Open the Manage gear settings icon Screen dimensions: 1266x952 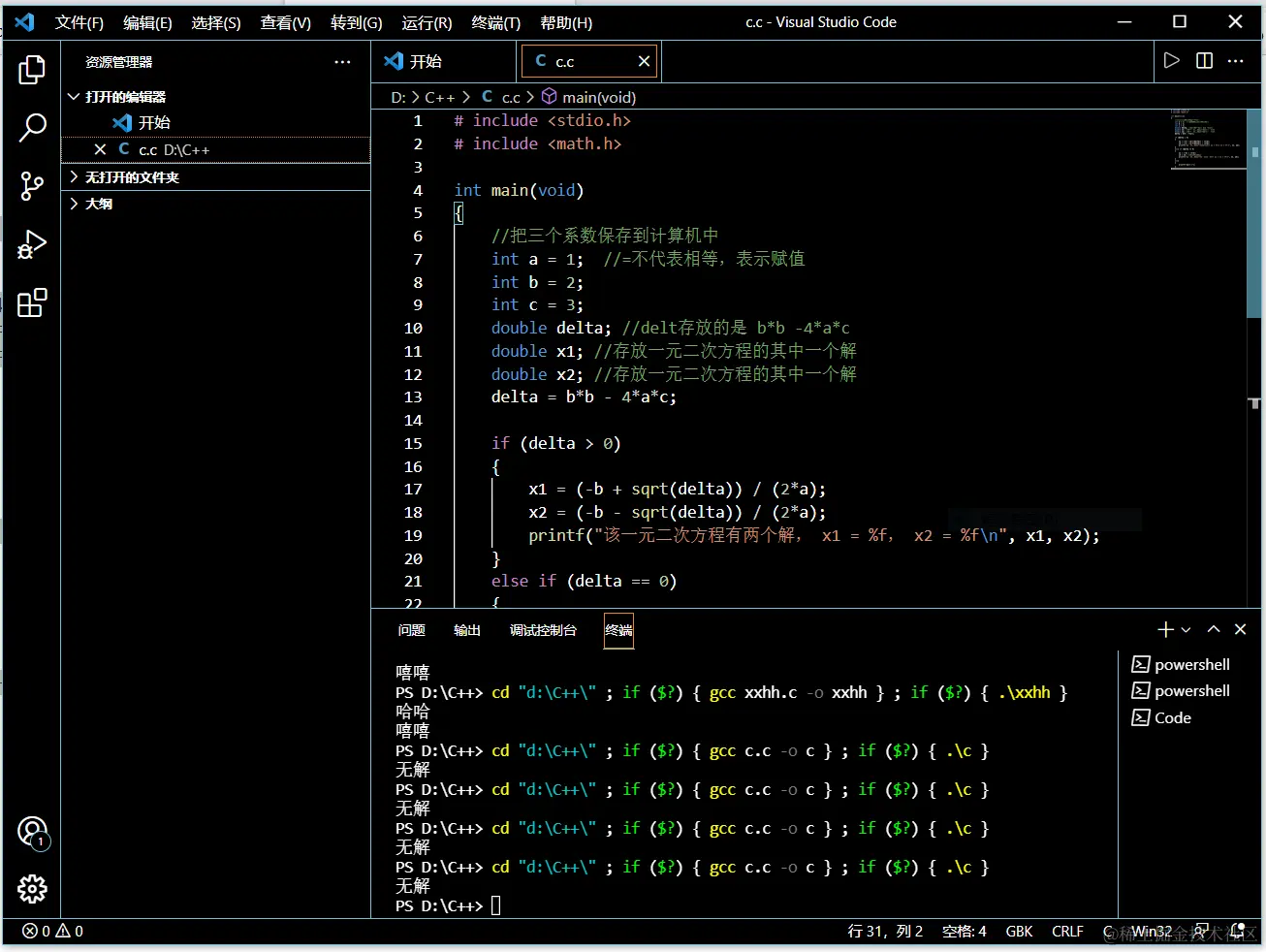pyautogui.click(x=32, y=888)
